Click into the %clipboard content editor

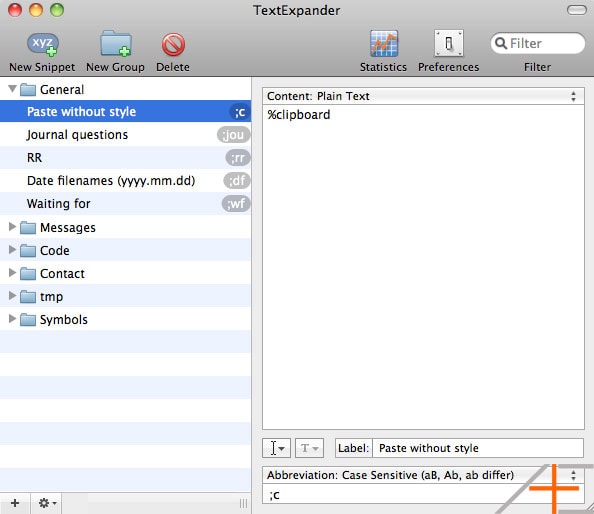coord(423,267)
